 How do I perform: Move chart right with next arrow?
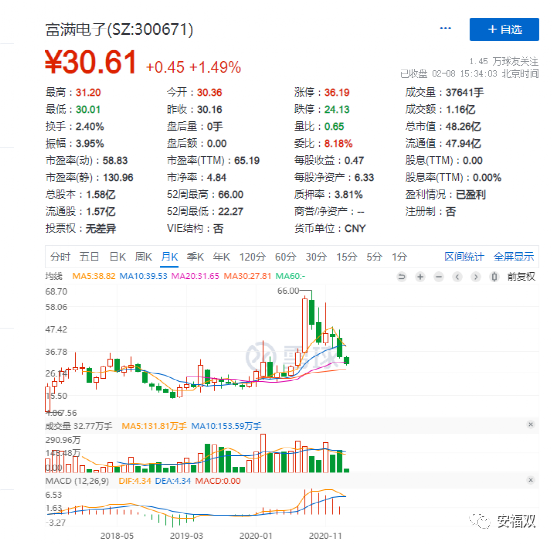pyautogui.click(x=476, y=277)
